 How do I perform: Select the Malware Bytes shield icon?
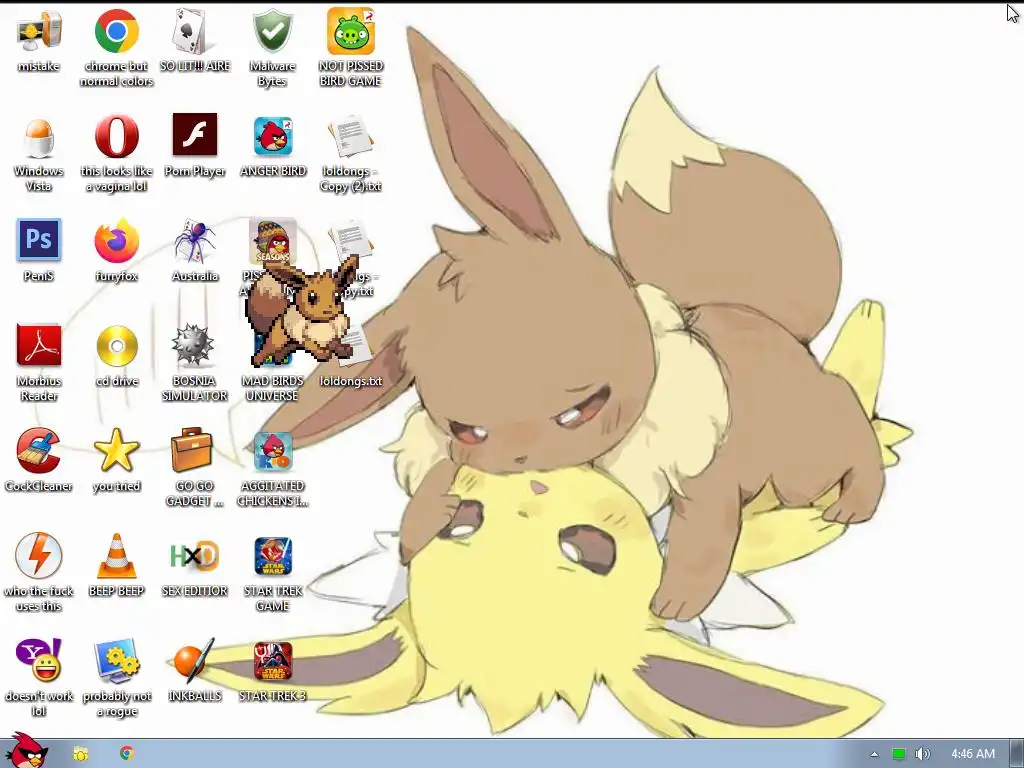pyautogui.click(x=272, y=31)
